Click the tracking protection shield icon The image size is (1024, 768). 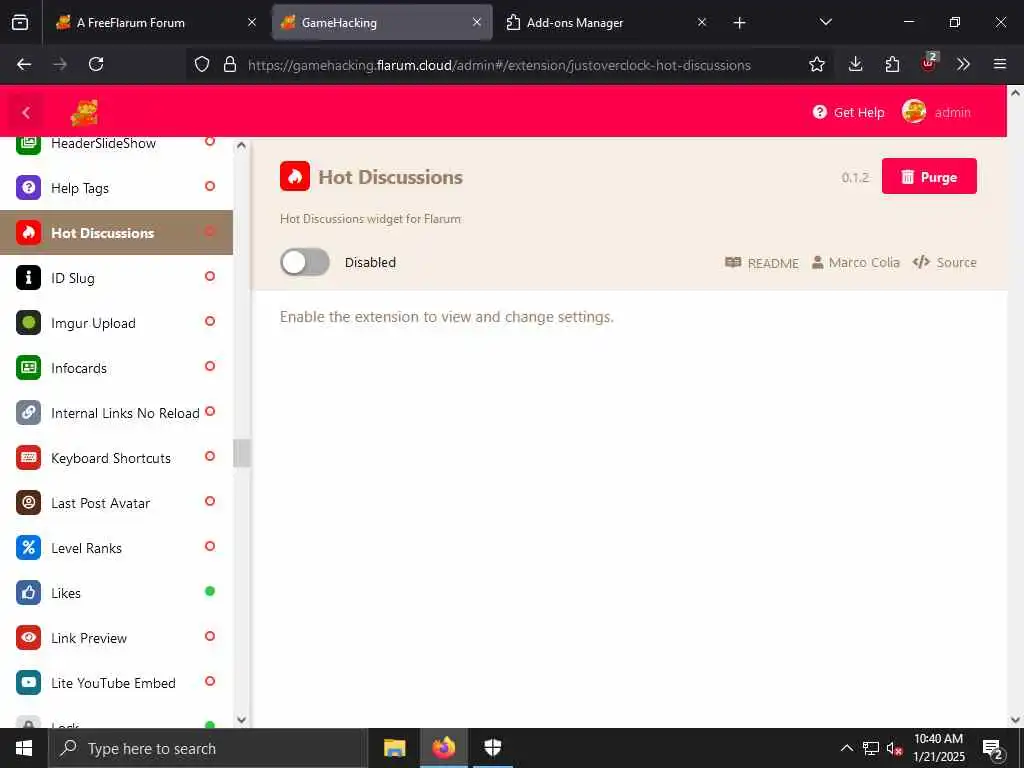[202, 64]
